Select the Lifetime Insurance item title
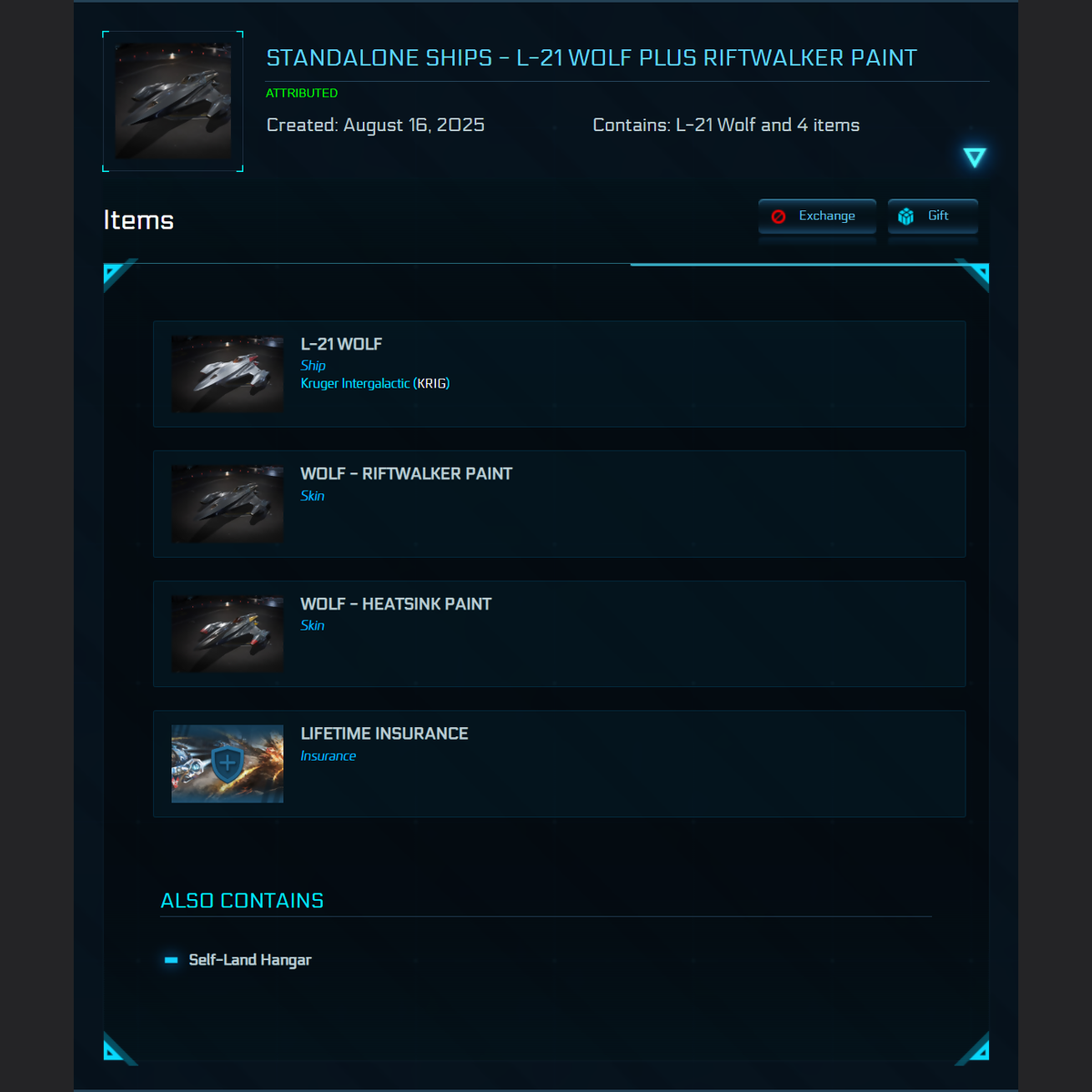Image resolution: width=1092 pixels, height=1092 pixels. pos(384,733)
